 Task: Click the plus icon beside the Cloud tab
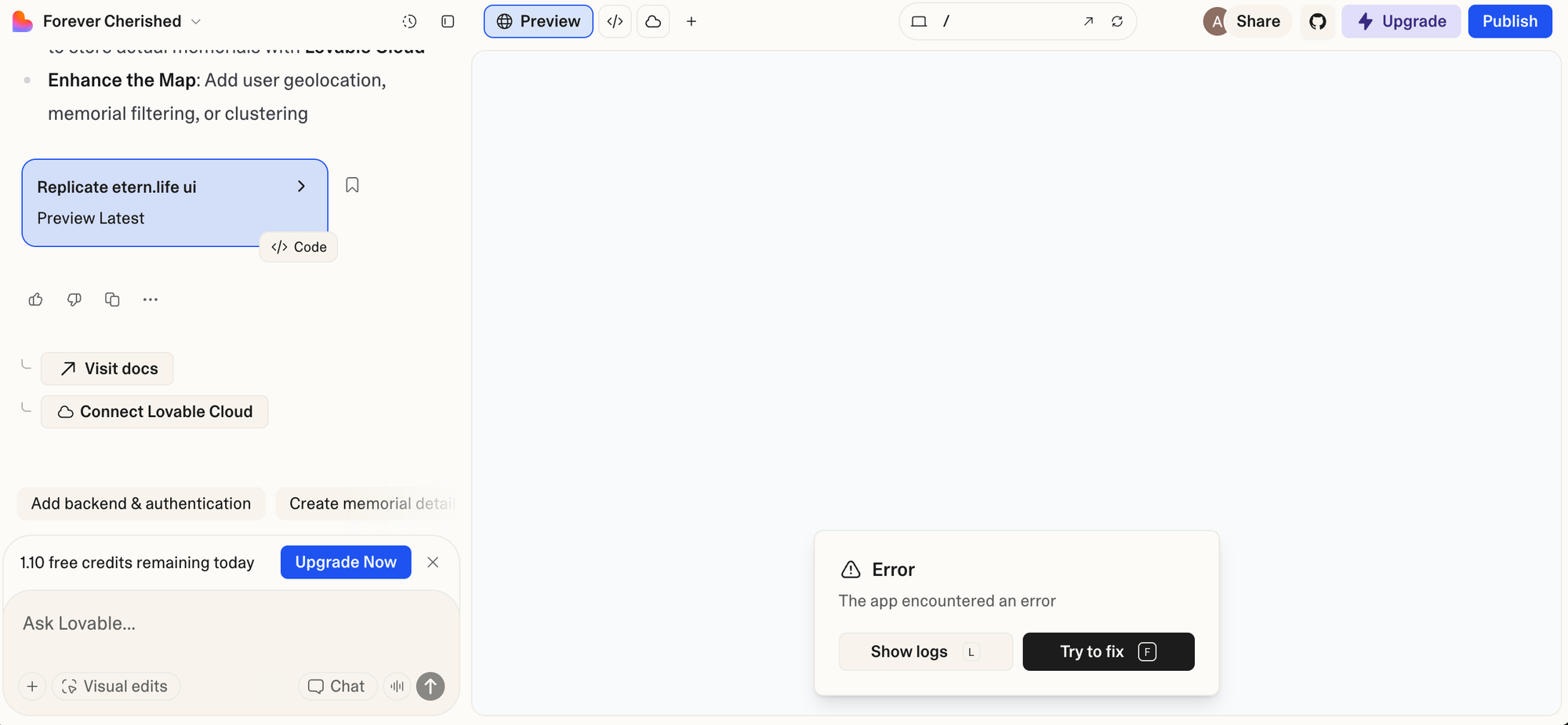(691, 21)
